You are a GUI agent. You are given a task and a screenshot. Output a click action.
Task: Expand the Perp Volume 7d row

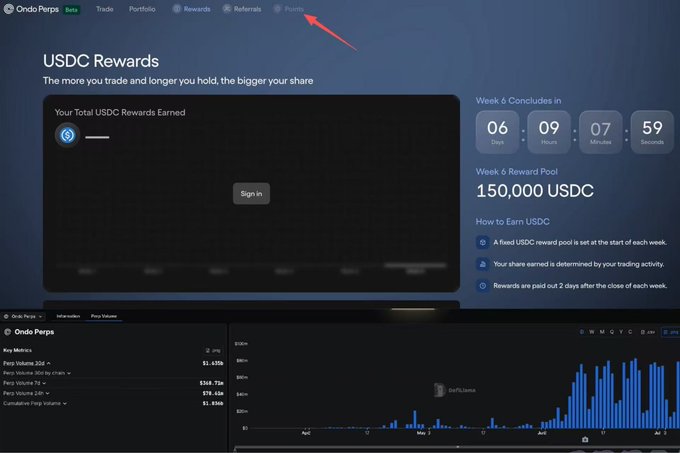coord(25,383)
